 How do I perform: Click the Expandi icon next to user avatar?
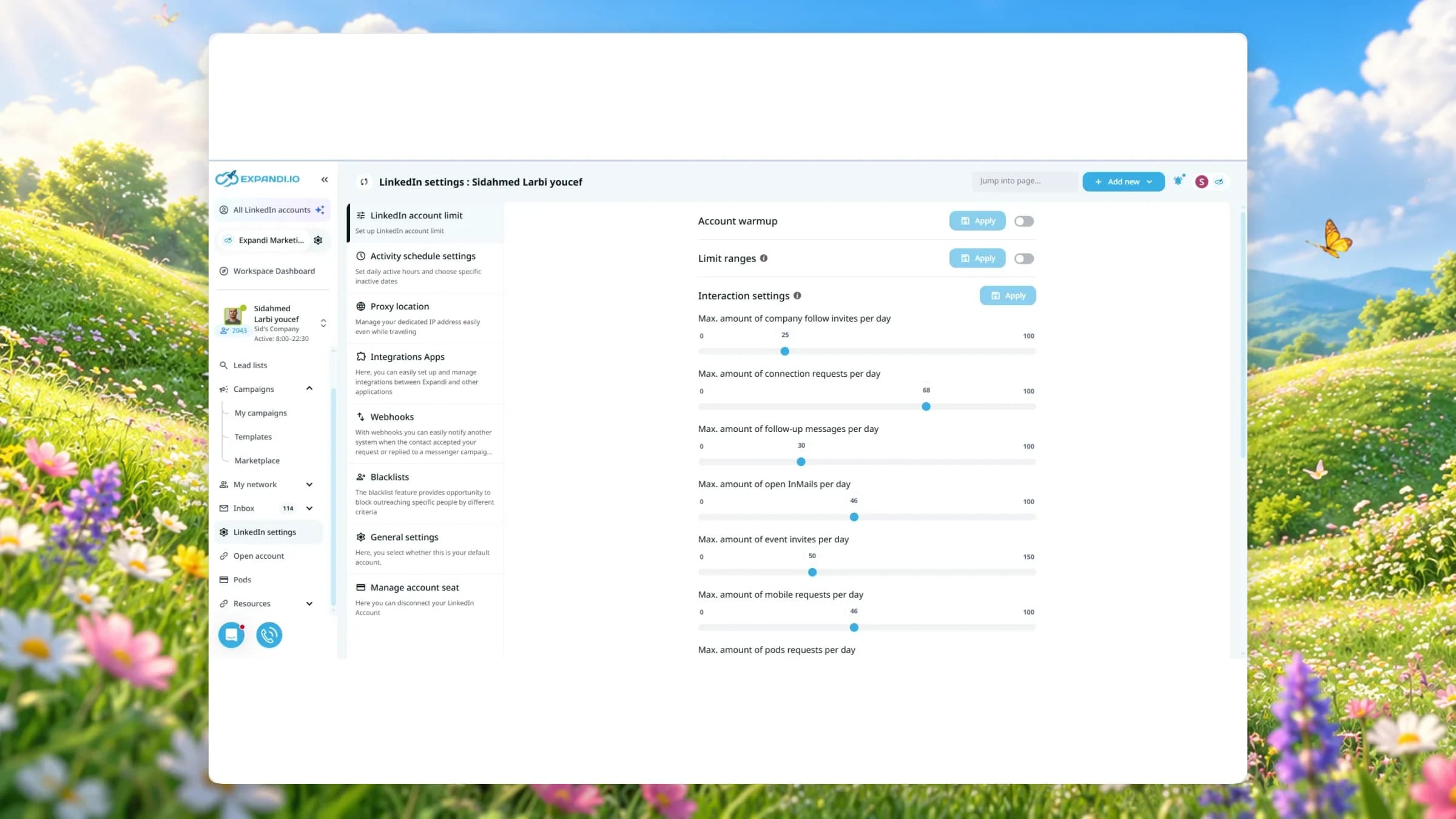[1219, 181]
